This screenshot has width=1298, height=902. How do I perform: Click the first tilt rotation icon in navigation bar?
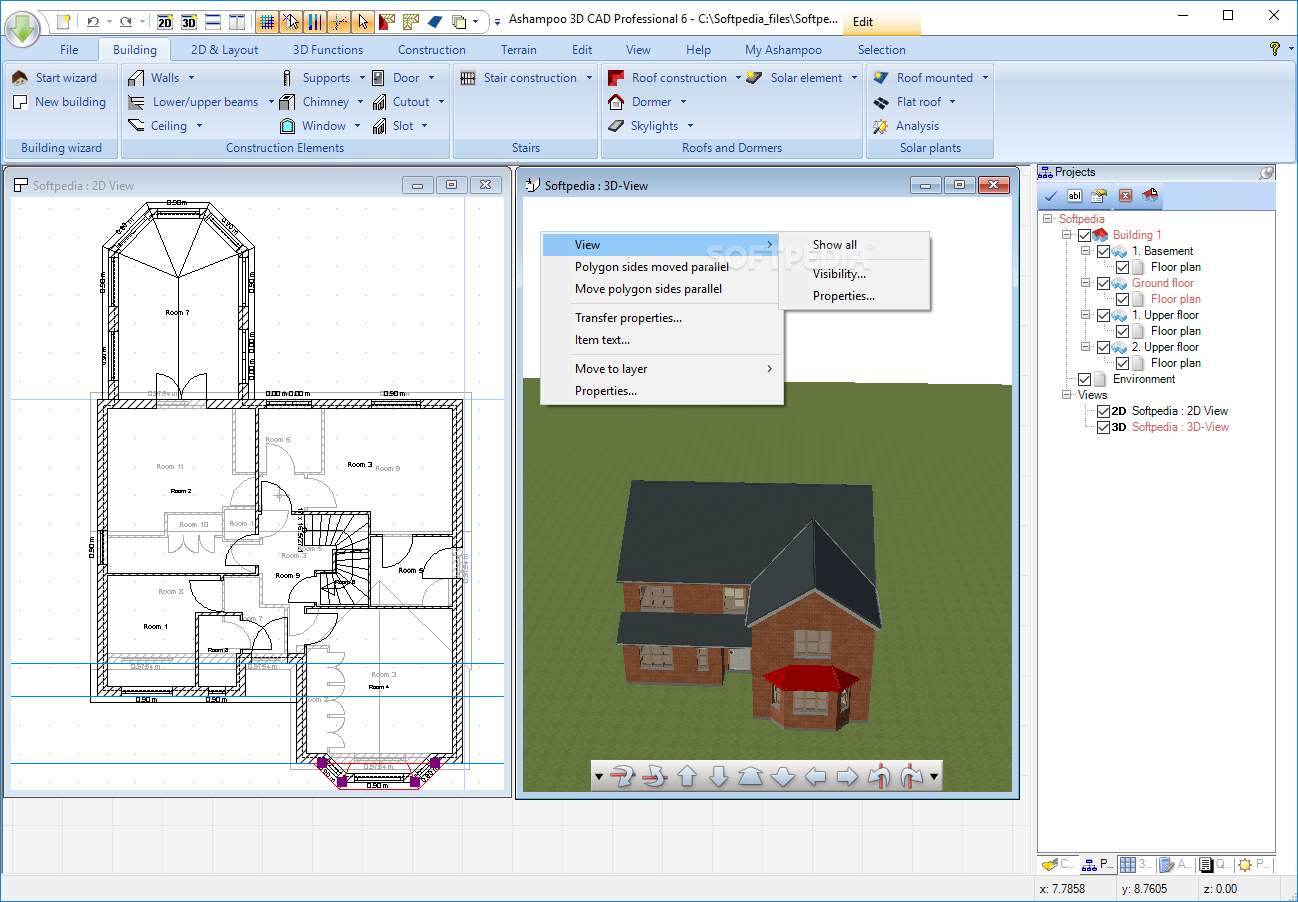click(x=623, y=776)
